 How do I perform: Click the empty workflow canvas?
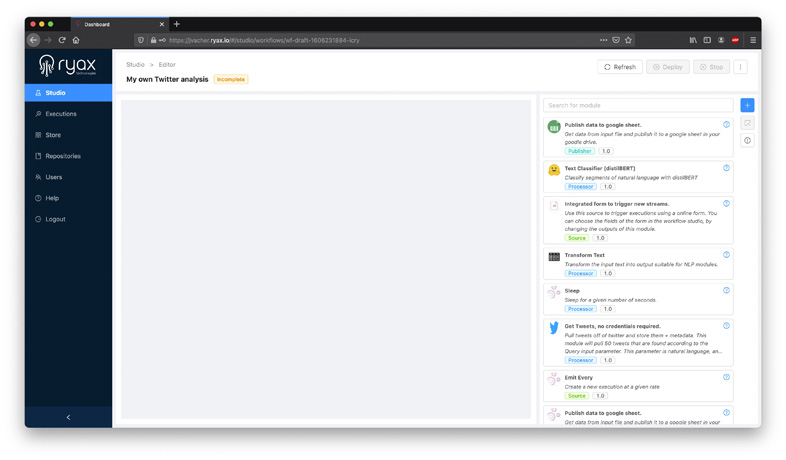pos(326,259)
